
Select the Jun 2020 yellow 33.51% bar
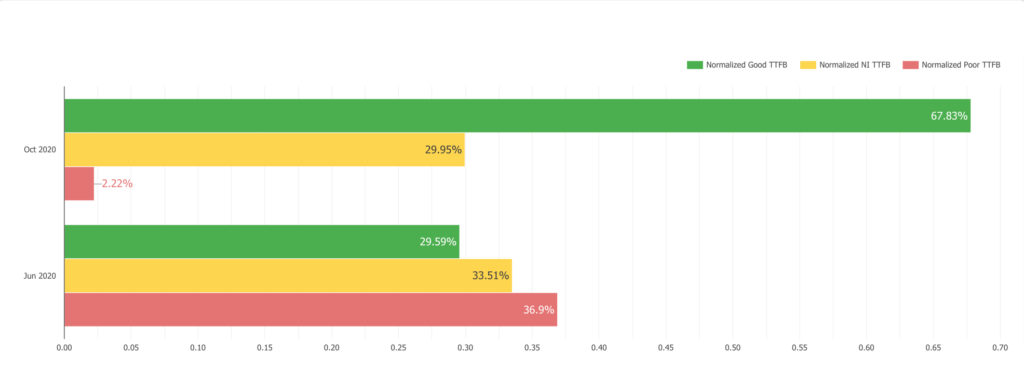pyautogui.click(x=288, y=275)
